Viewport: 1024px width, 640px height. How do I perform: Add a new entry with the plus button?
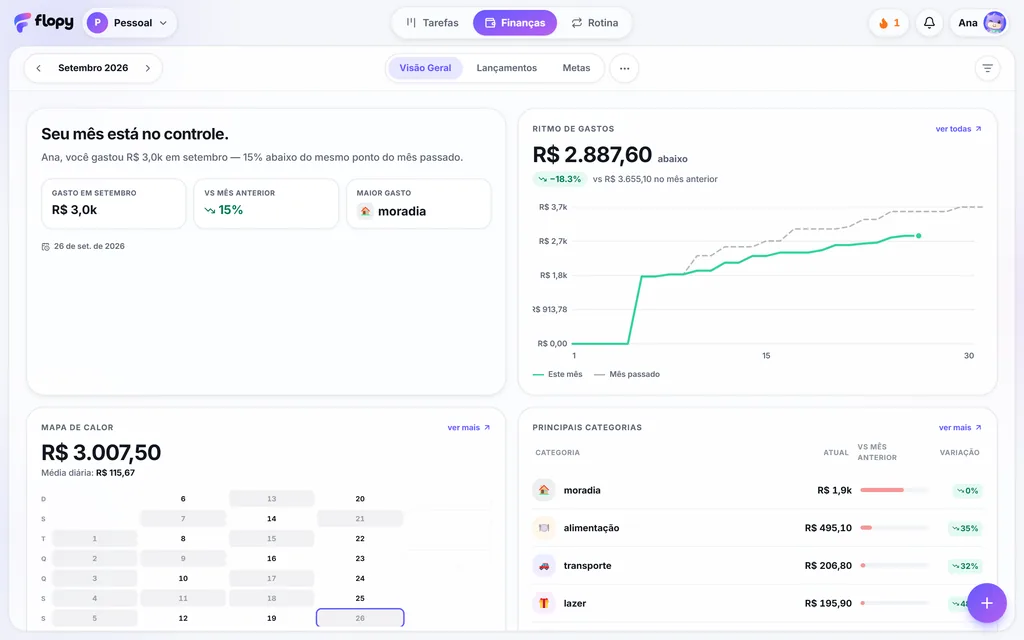987,603
